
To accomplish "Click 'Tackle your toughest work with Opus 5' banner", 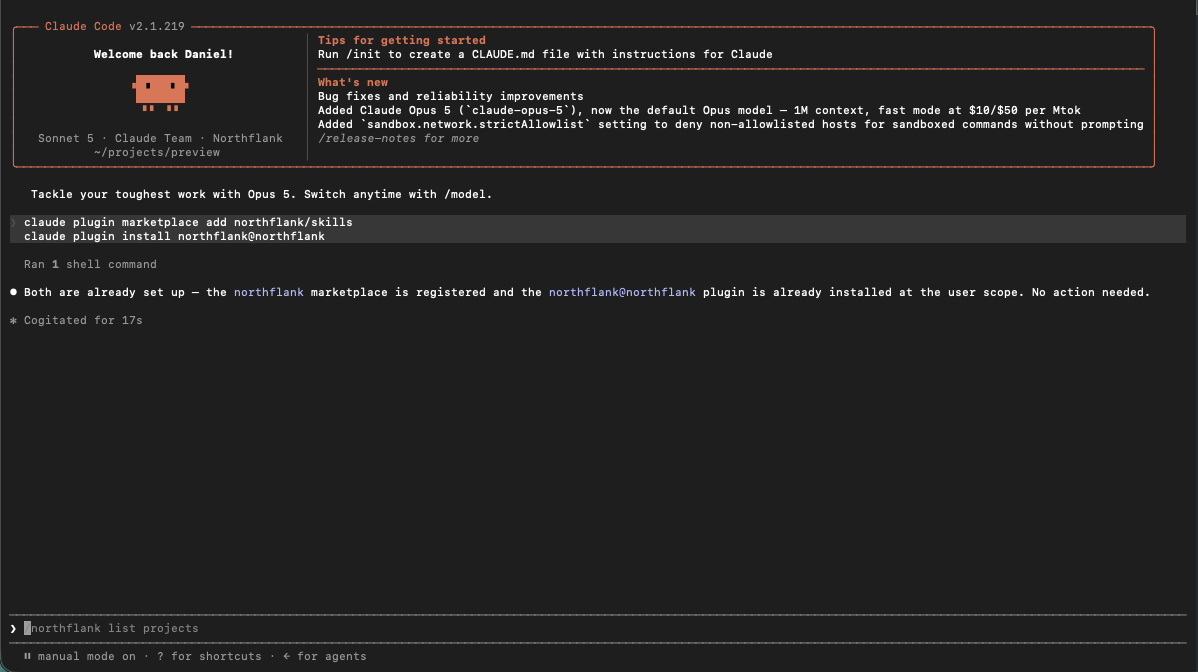I will click(261, 194).
